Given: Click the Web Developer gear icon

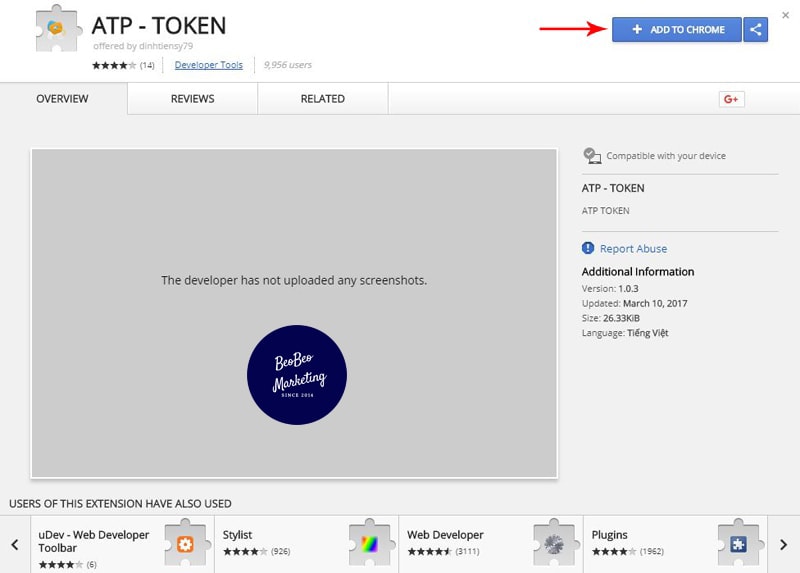Looking at the screenshot, I should (554, 544).
